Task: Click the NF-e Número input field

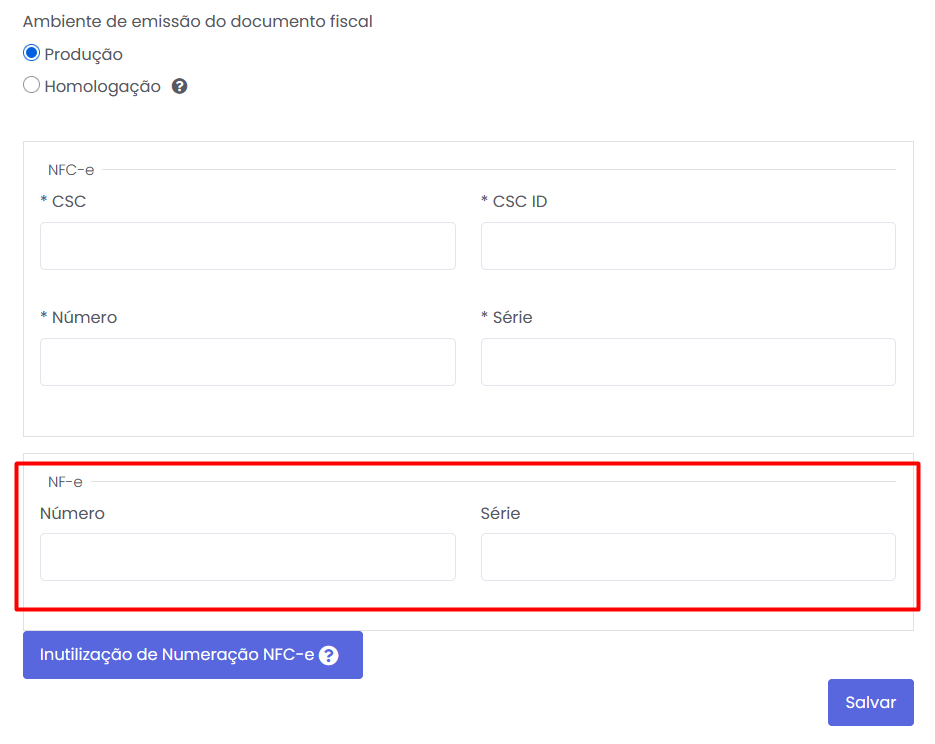Action: tap(247, 557)
